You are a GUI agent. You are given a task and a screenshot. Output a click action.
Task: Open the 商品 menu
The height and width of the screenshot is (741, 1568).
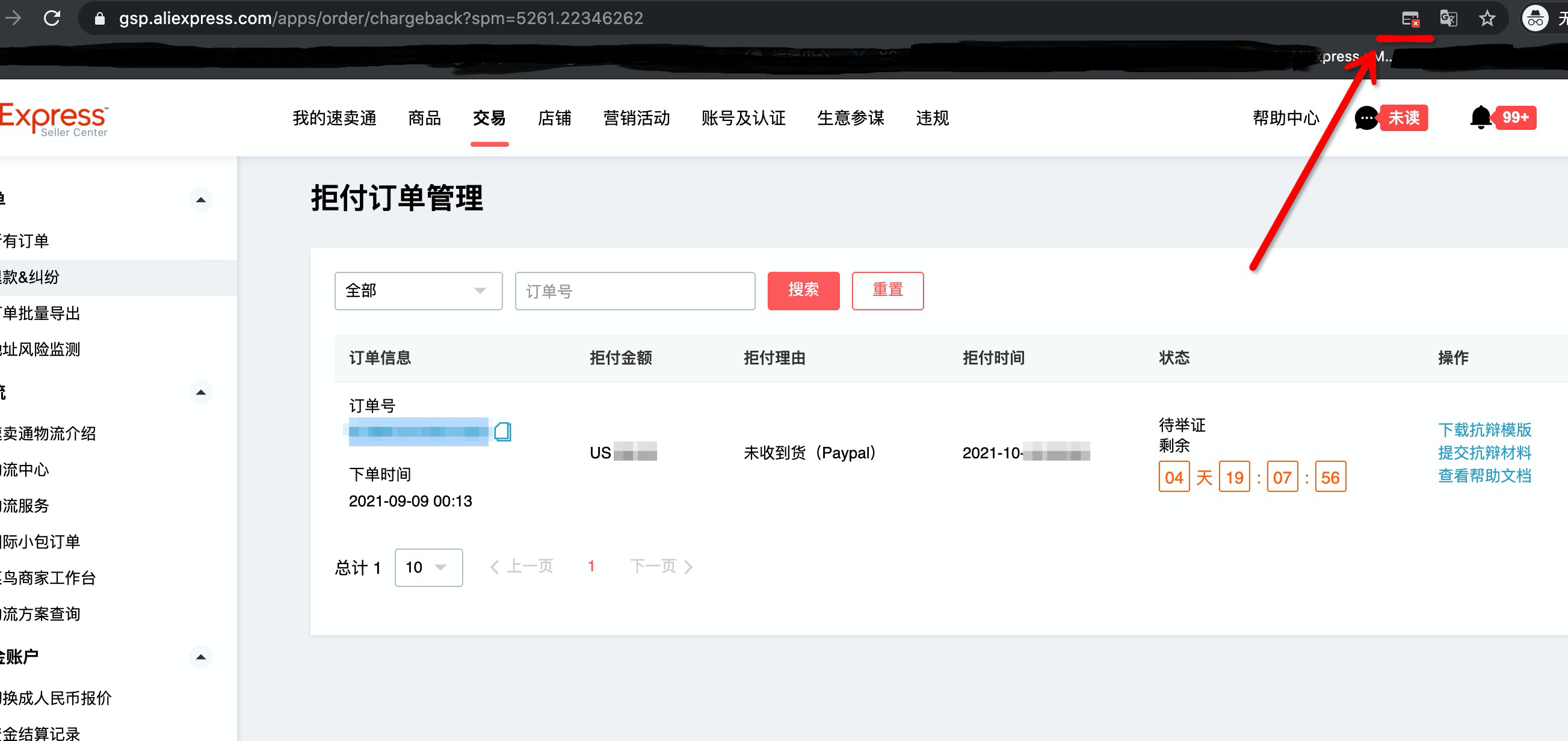[424, 118]
